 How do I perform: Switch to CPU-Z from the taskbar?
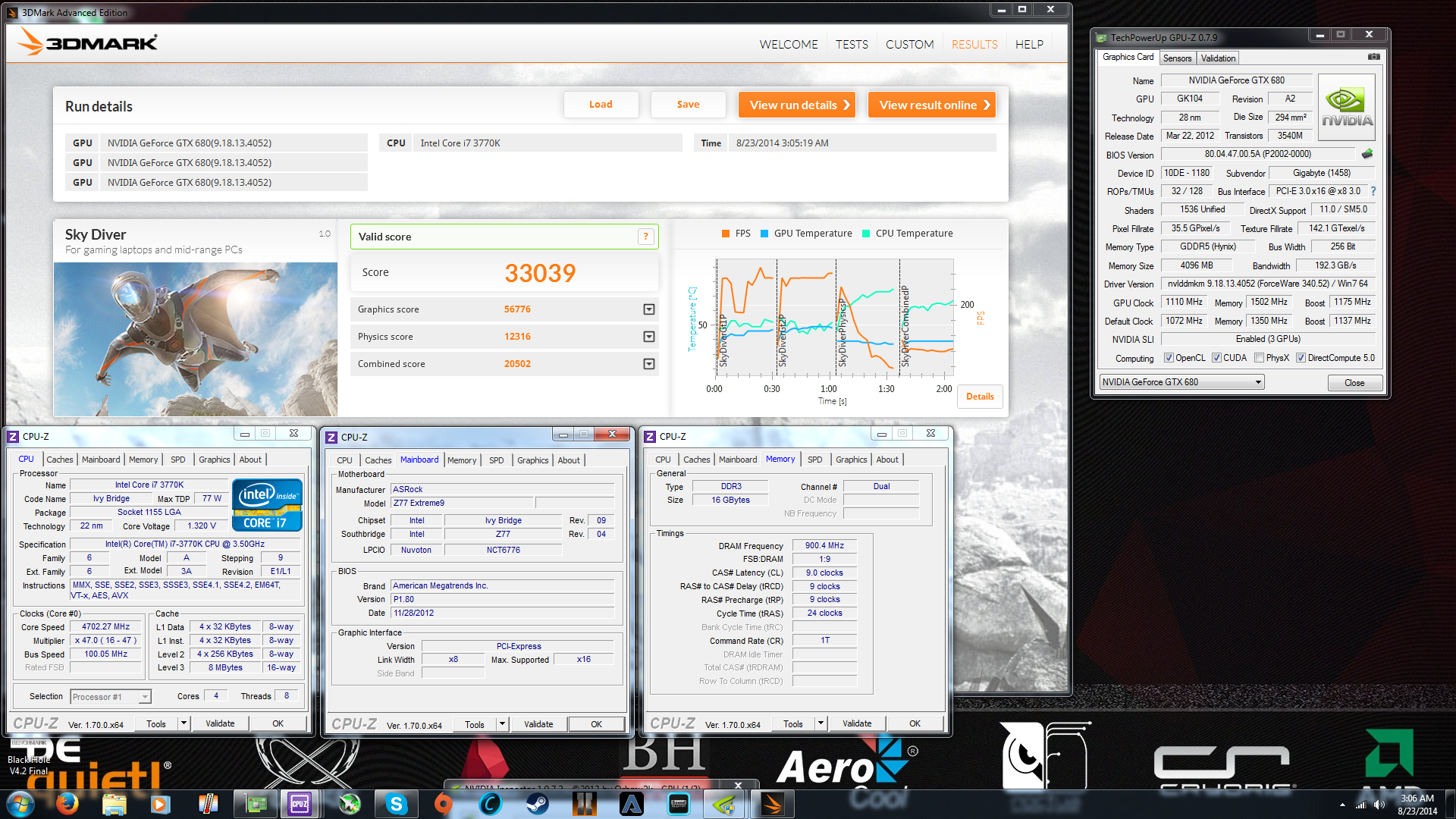point(300,804)
